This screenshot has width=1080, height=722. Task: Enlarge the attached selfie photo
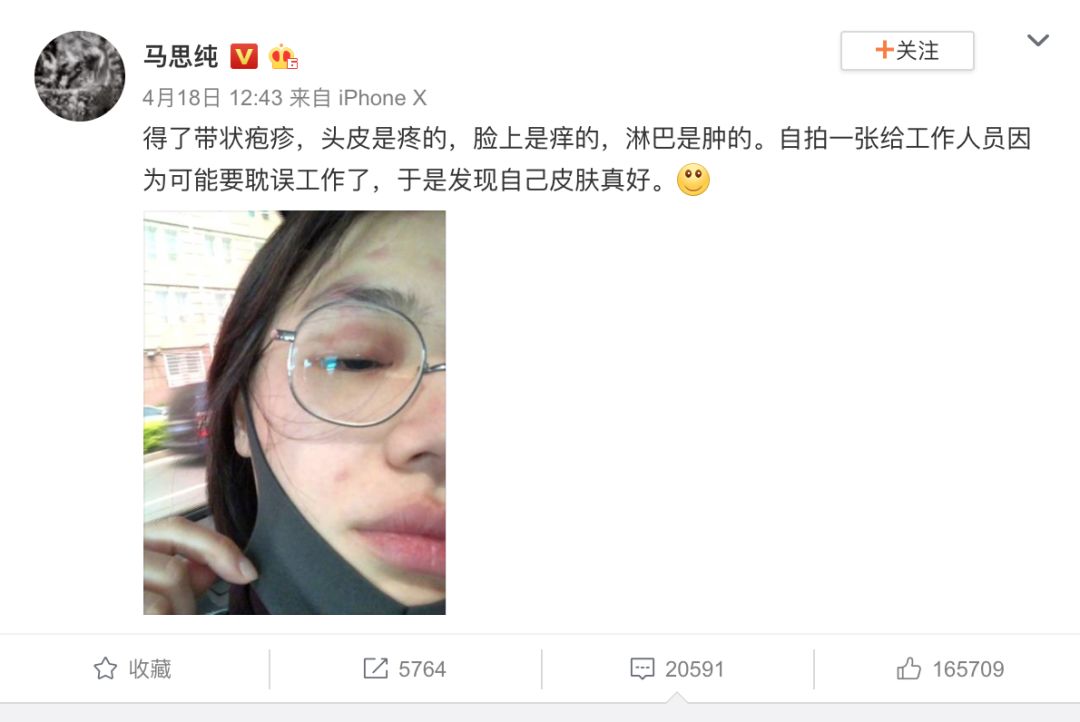point(294,413)
